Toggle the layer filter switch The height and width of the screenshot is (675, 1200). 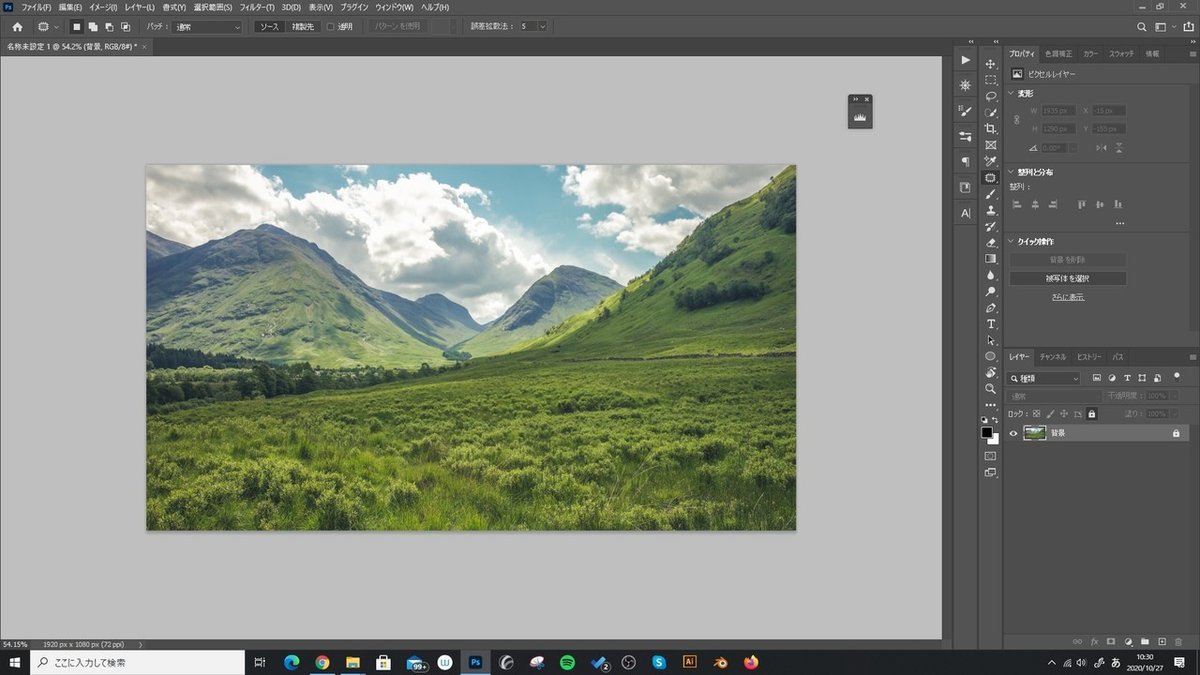pyautogui.click(x=1177, y=377)
